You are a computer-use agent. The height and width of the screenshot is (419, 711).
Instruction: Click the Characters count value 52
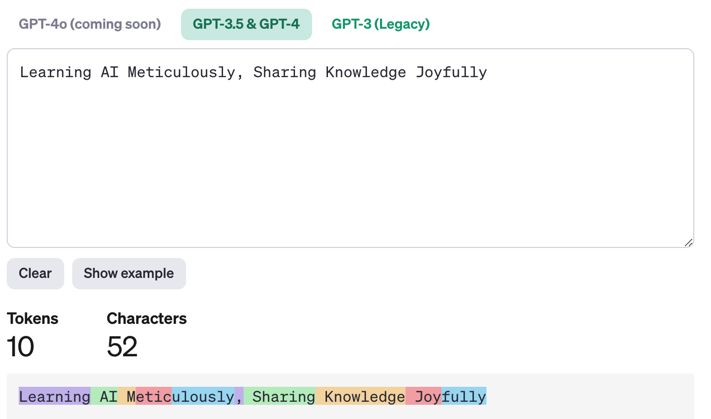pos(122,347)
